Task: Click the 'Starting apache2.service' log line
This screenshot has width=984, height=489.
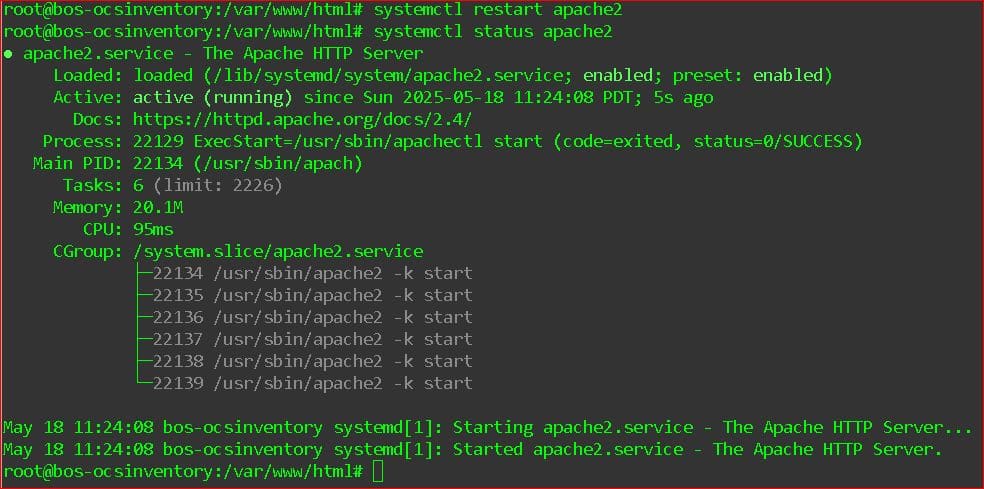Action: (488, 427)
